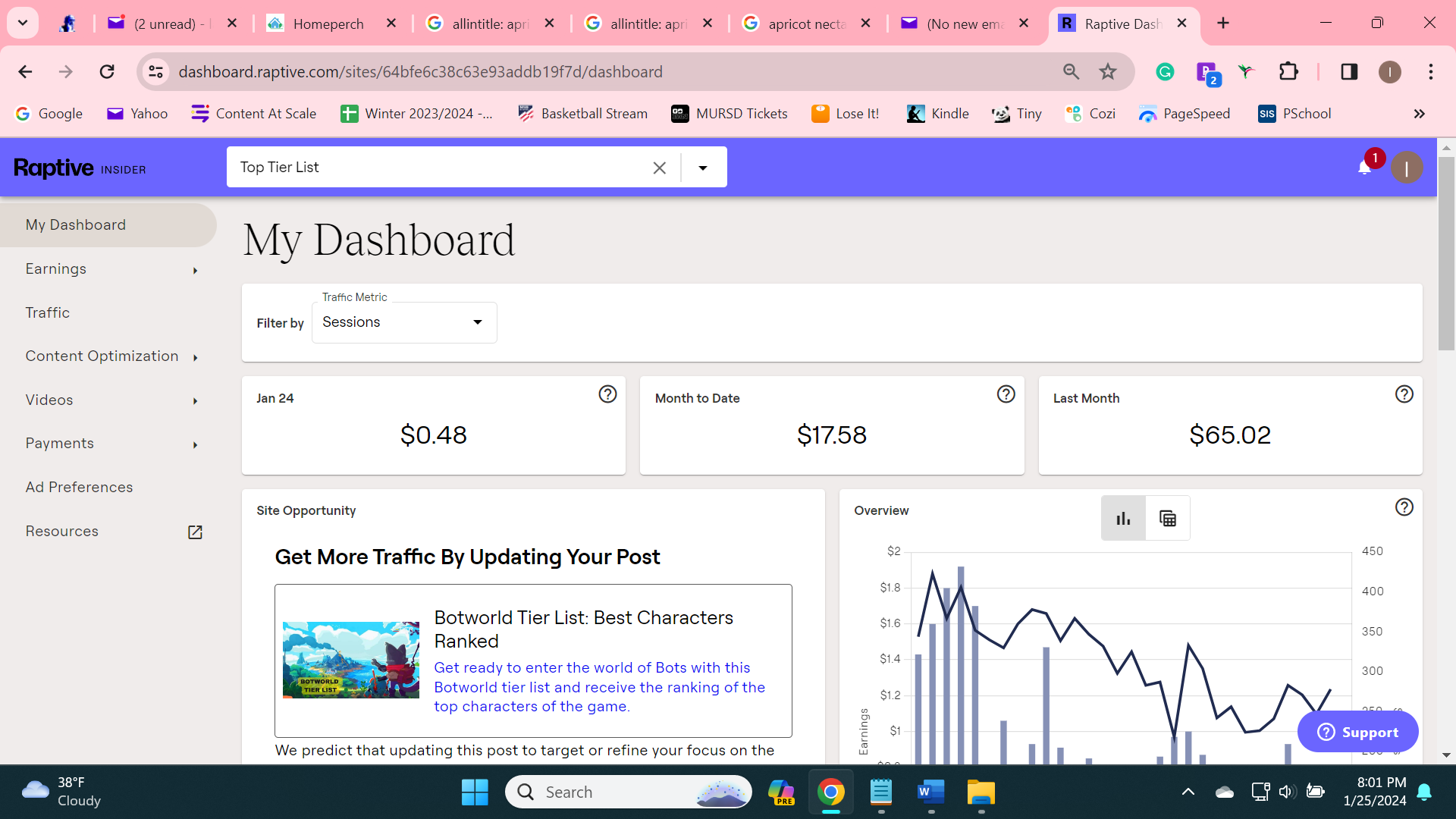Screen dimensions: 1456x819
Task: Click the page vertical scrollbar
Action: point(1446,253)
